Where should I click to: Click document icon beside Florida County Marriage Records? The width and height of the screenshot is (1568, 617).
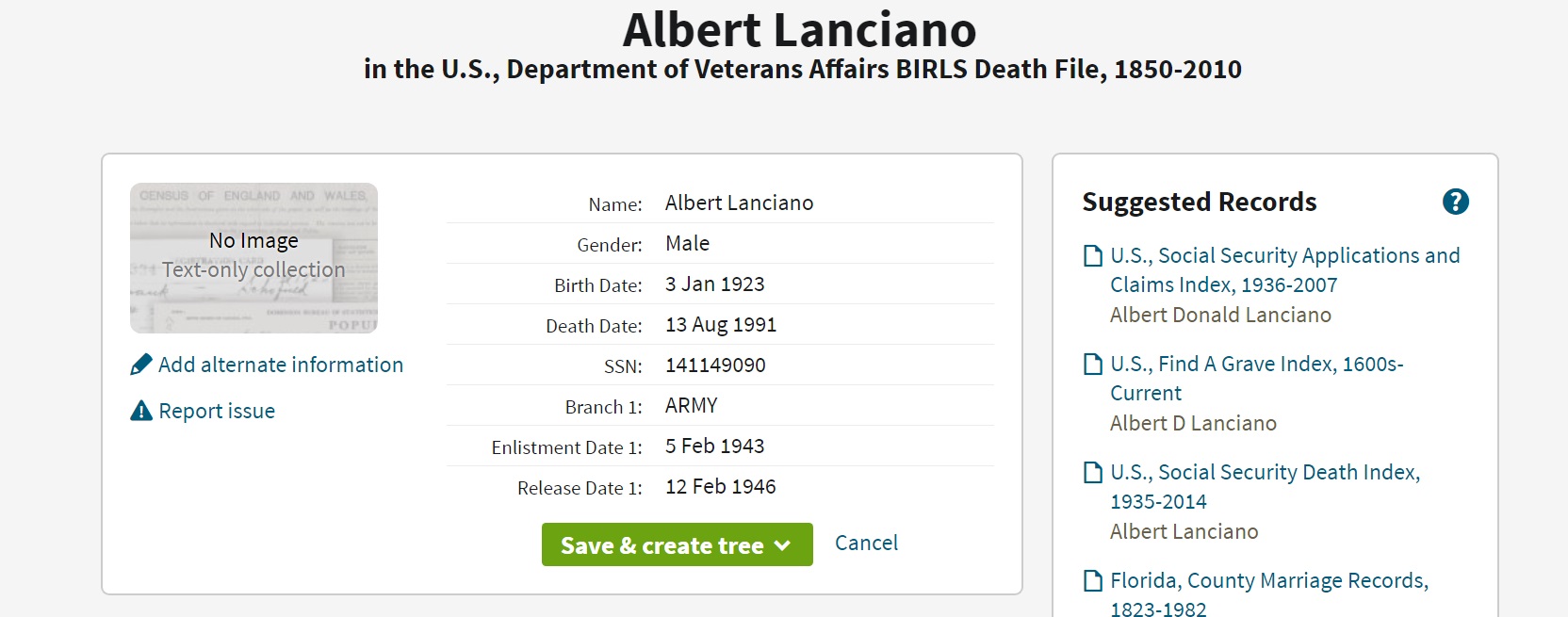coord(1093,581)
